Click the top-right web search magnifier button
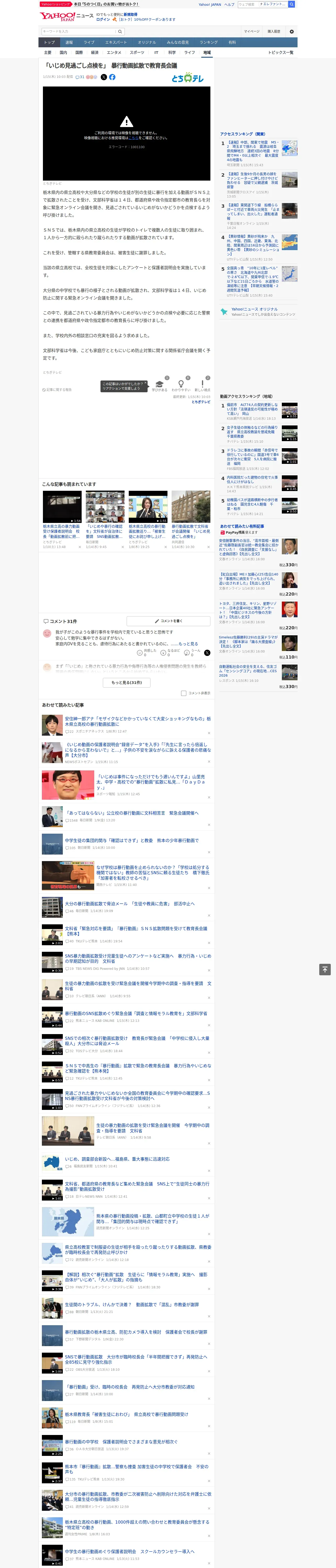This screenshot has height=1568, width=336. [292, 4]
